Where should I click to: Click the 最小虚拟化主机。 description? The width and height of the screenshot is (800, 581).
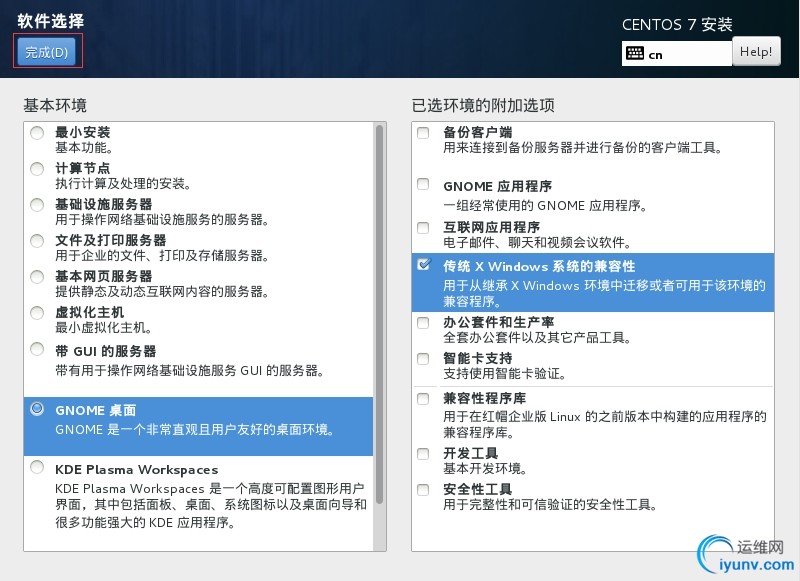[x=104, y=327]
